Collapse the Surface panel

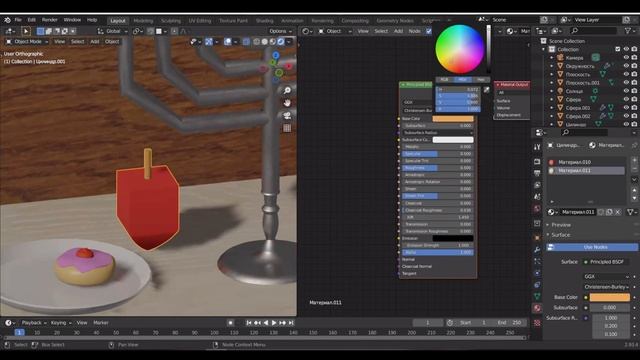click(x=560, y=235)
